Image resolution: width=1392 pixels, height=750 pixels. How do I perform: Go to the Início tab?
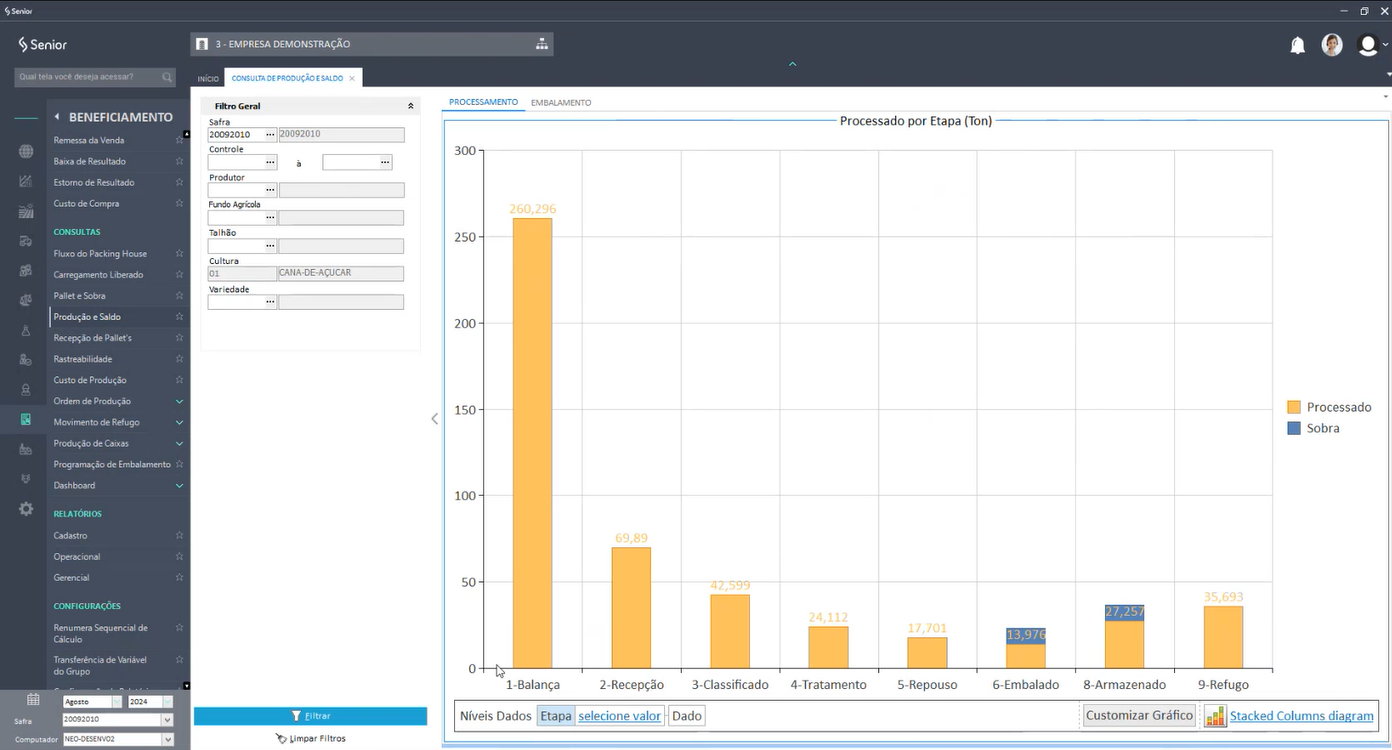pos(208,78)
